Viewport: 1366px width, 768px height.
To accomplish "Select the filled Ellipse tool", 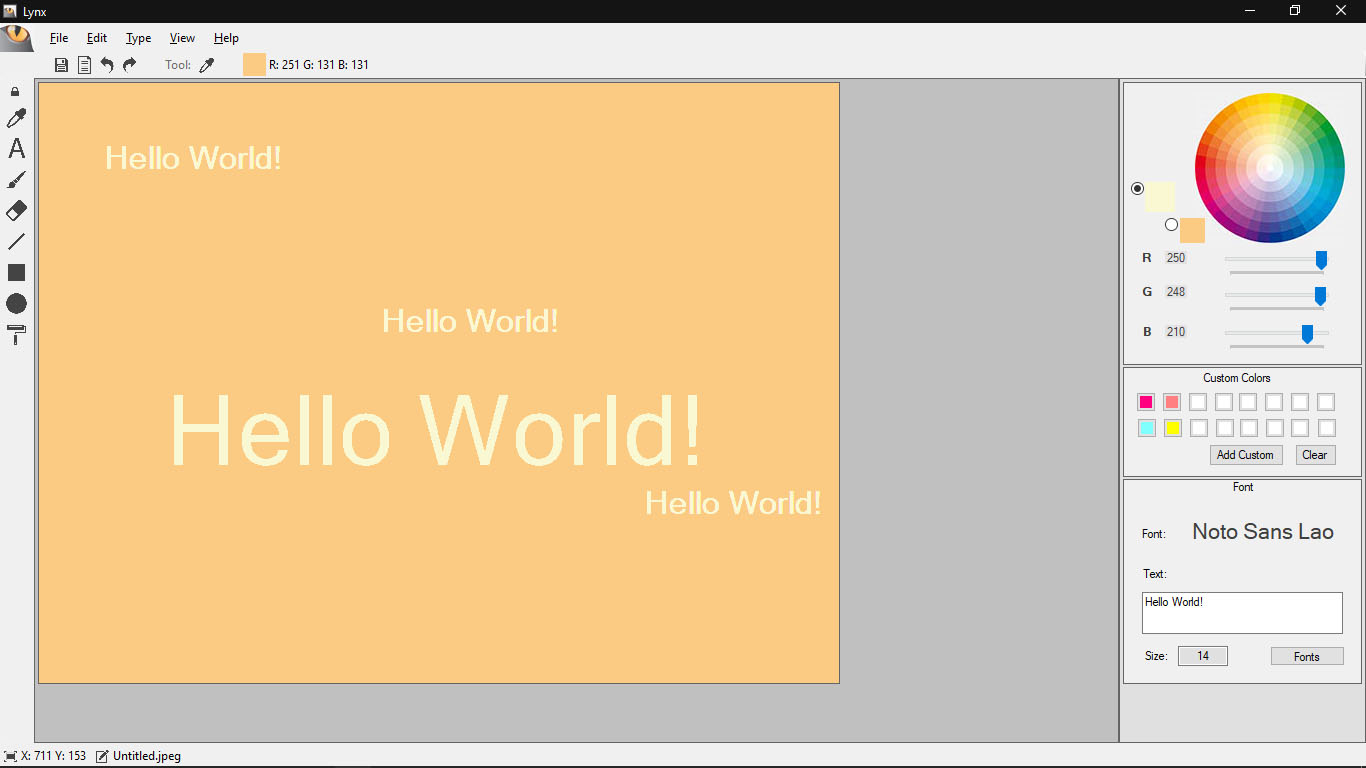I will [x=16, y=304].
